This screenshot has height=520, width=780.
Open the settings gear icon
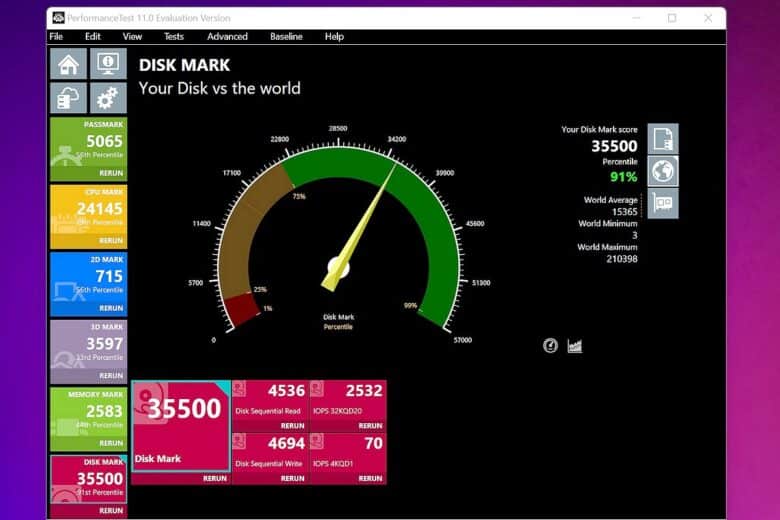coord(108,98)
